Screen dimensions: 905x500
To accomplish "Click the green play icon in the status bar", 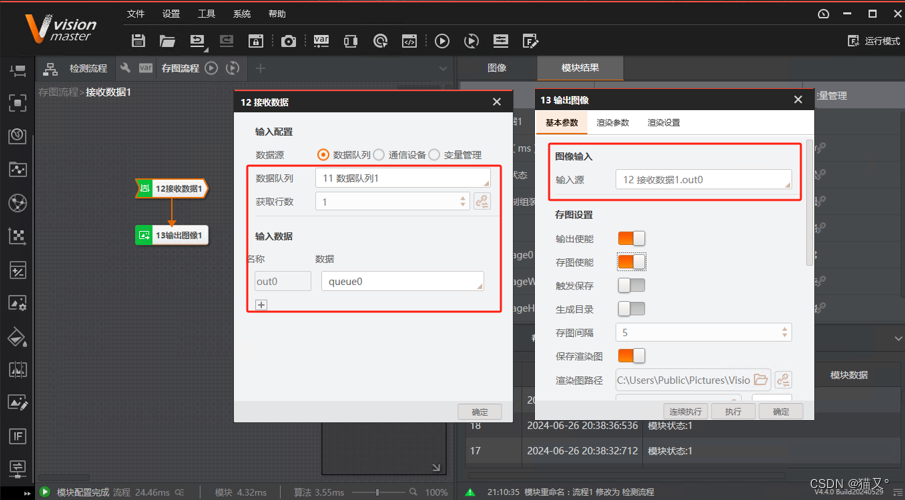I will [x=44, y=492].
